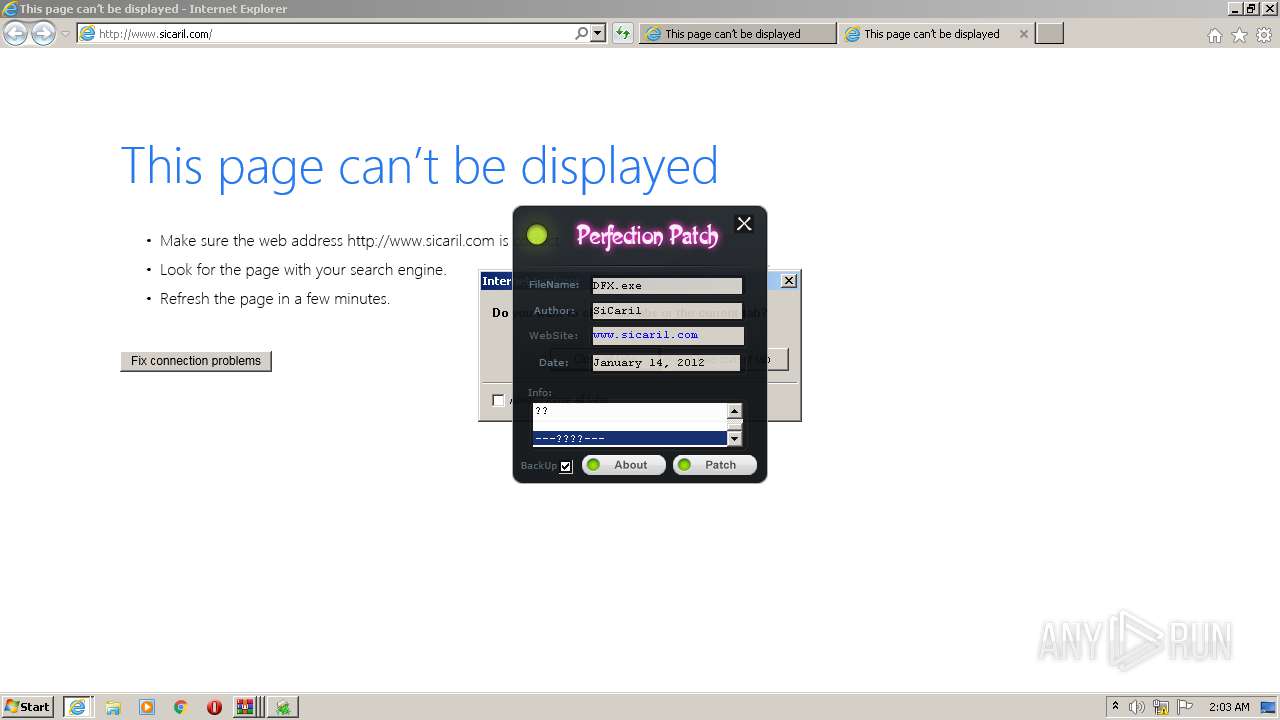Viewport: 1280px width, 720px height.
Task: Launch Opera browser from taskbar
Action: coord(214,707)
